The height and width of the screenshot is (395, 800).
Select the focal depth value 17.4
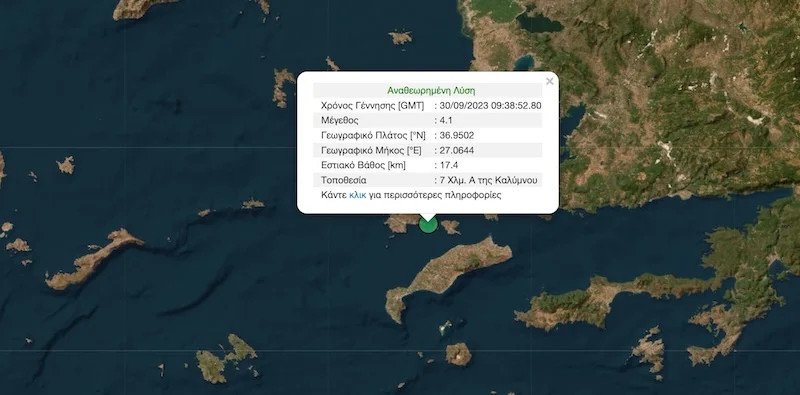(x=447, y=165)
